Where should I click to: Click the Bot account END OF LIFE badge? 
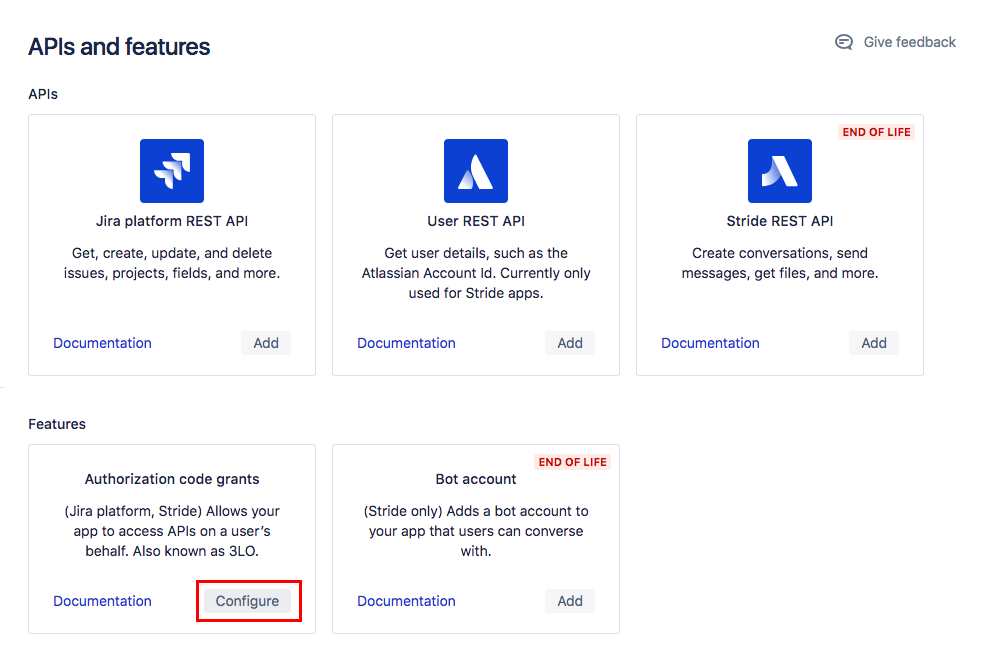click(573, 462)
